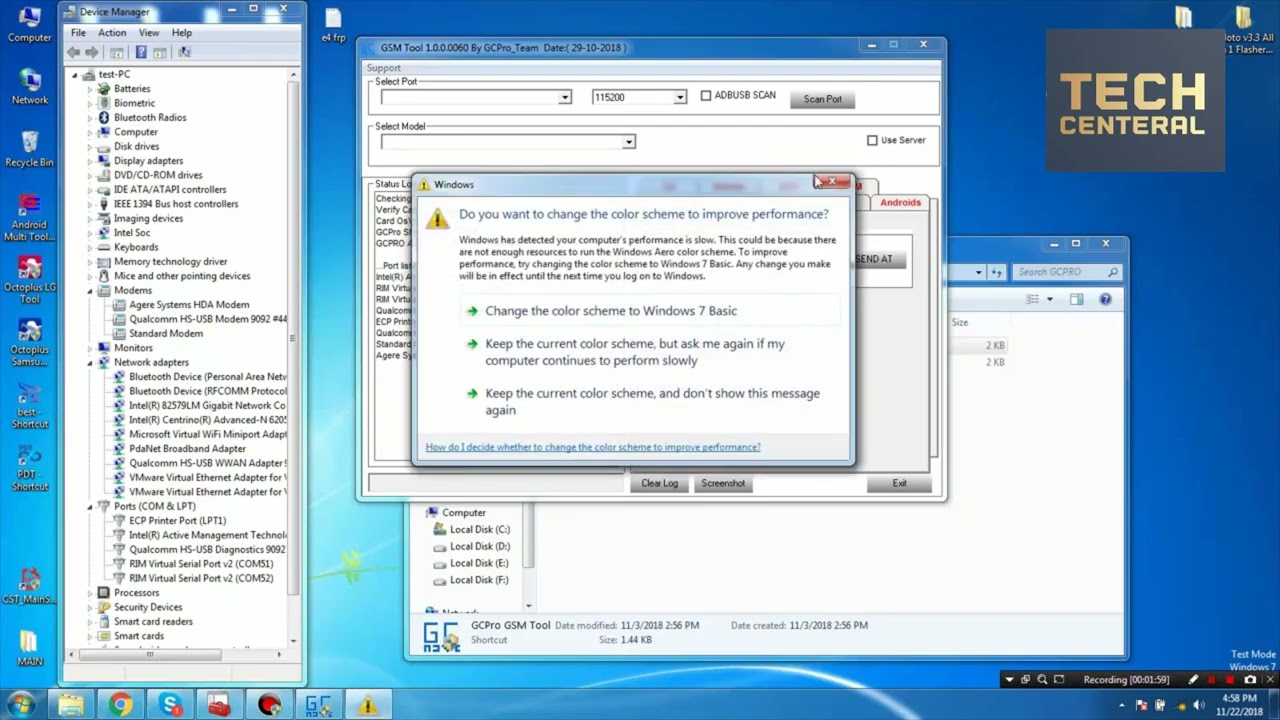Click the camera snapshot icon in recording bar

point(1250,680)
